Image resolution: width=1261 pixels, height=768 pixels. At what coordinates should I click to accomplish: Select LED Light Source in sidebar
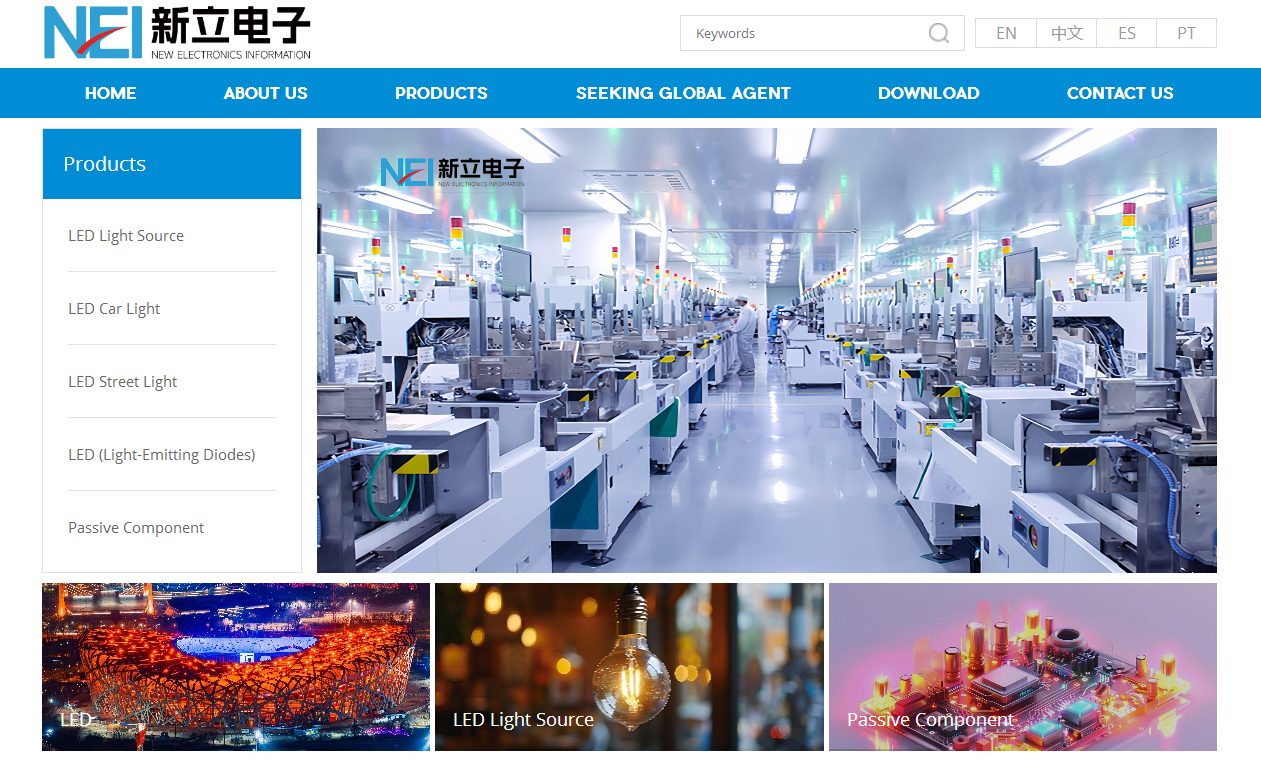pos(125,235)
